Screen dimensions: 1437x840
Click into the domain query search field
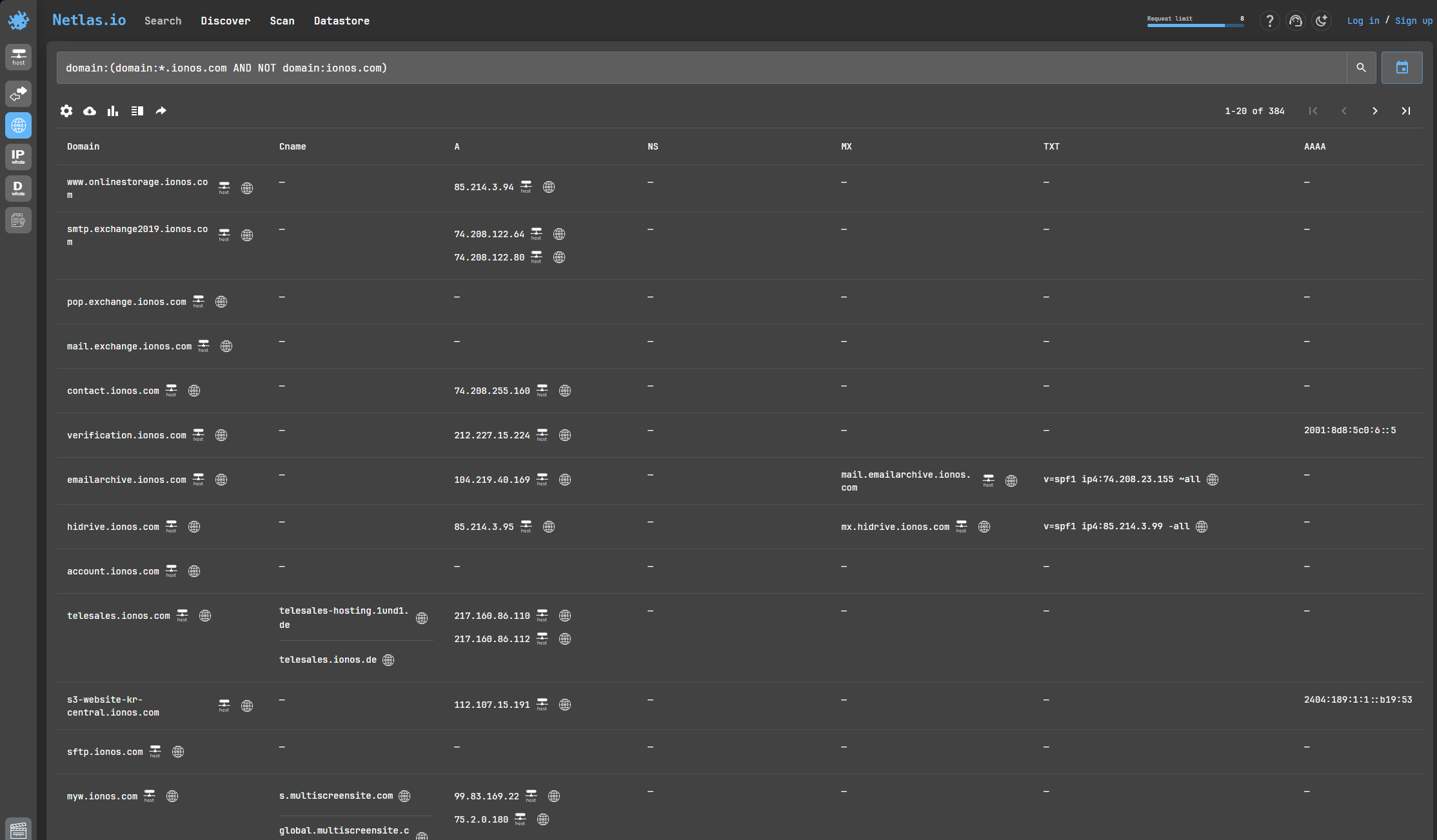tap(702, 68)
